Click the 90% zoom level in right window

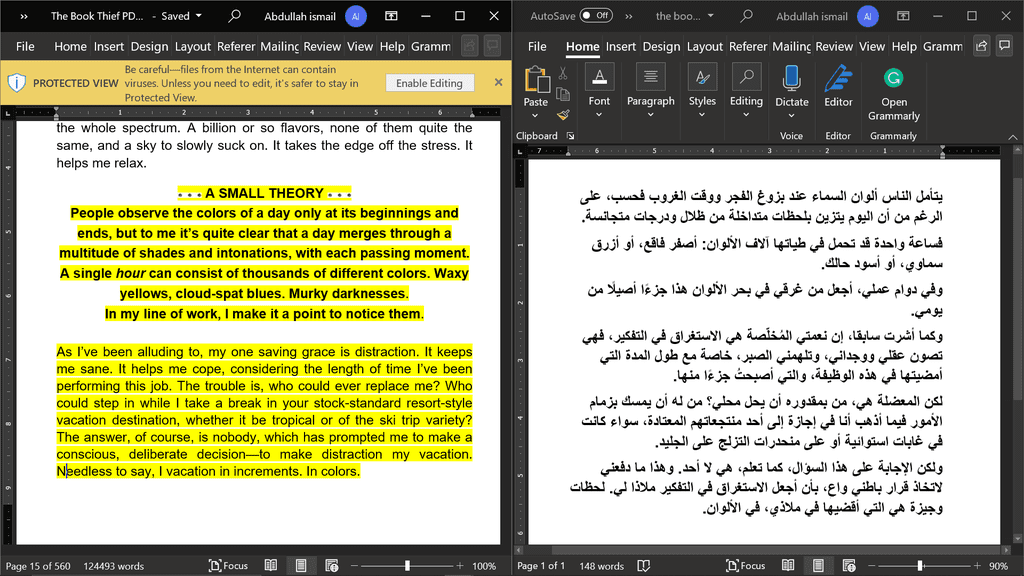(998, 566)
